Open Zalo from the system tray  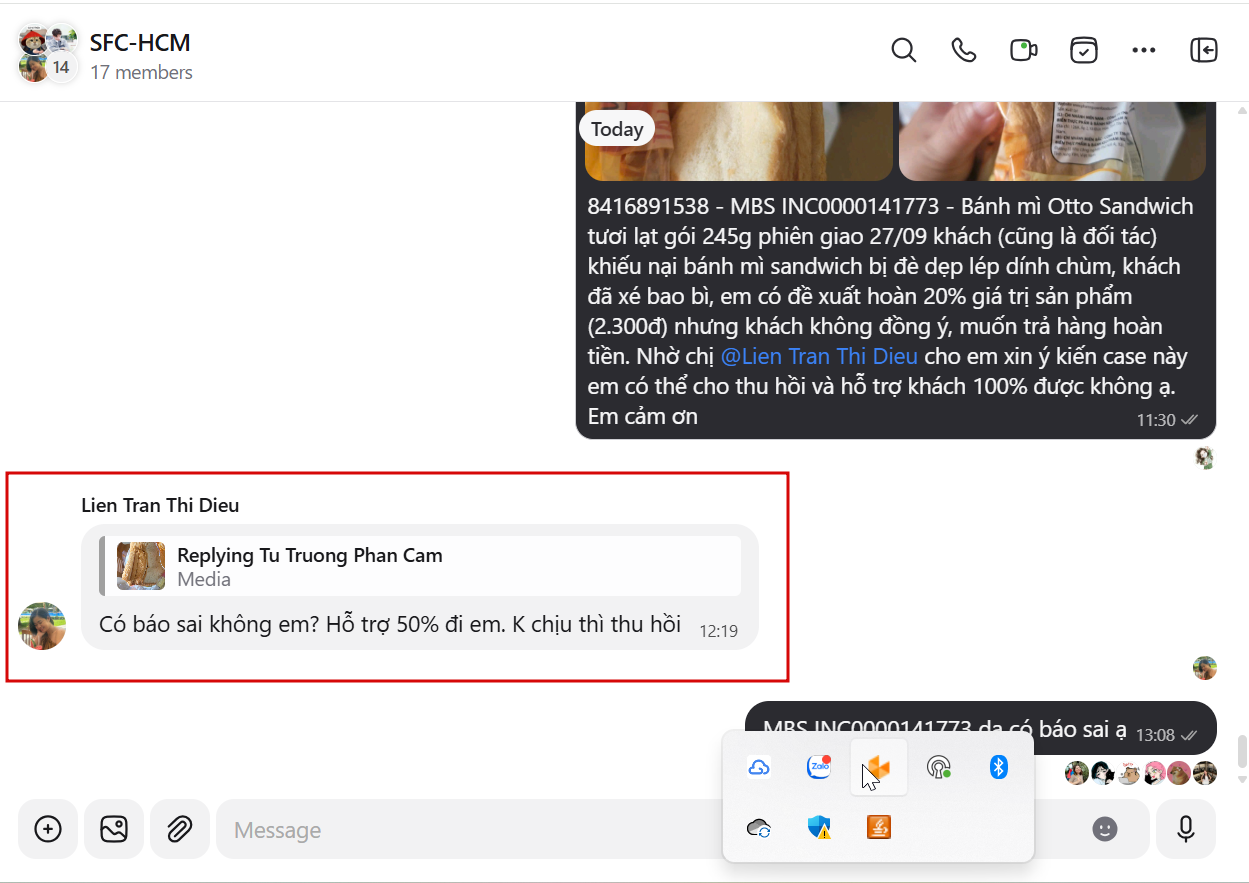[x=819, y=767]
